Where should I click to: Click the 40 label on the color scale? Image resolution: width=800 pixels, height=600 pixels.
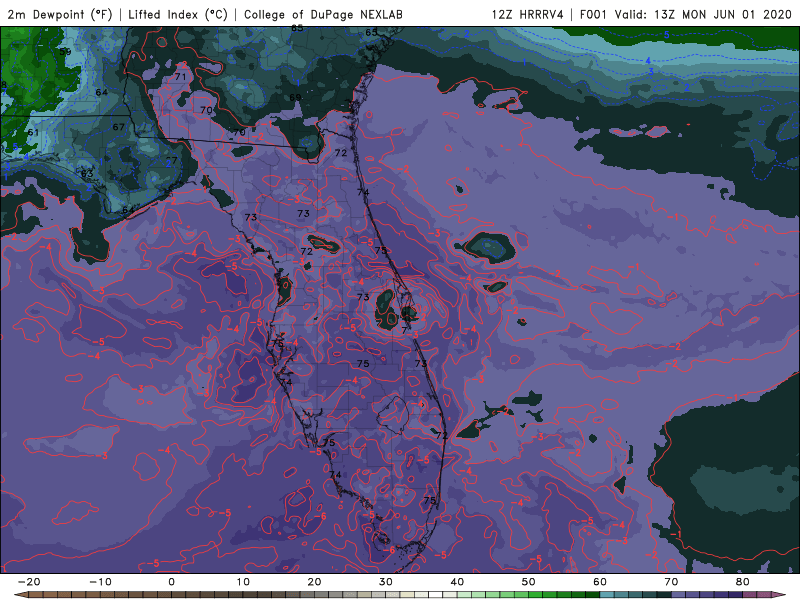457,582
